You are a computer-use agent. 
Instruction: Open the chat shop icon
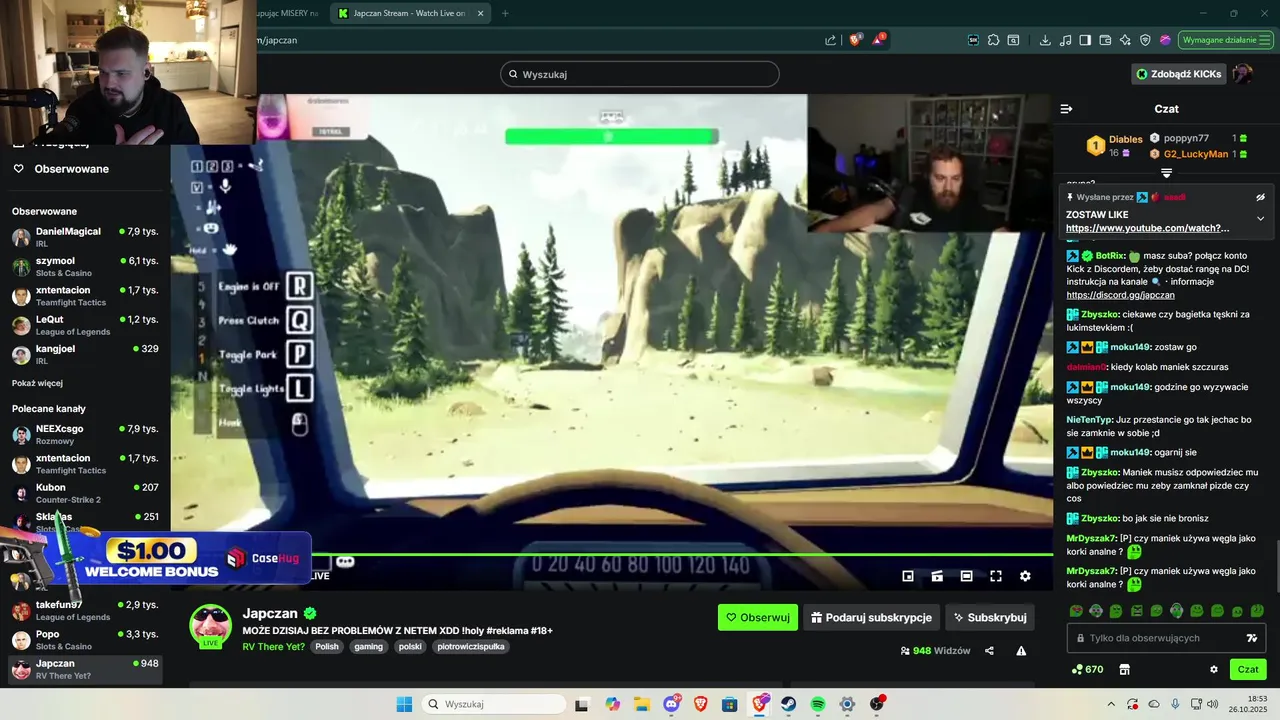(1124, 670)
